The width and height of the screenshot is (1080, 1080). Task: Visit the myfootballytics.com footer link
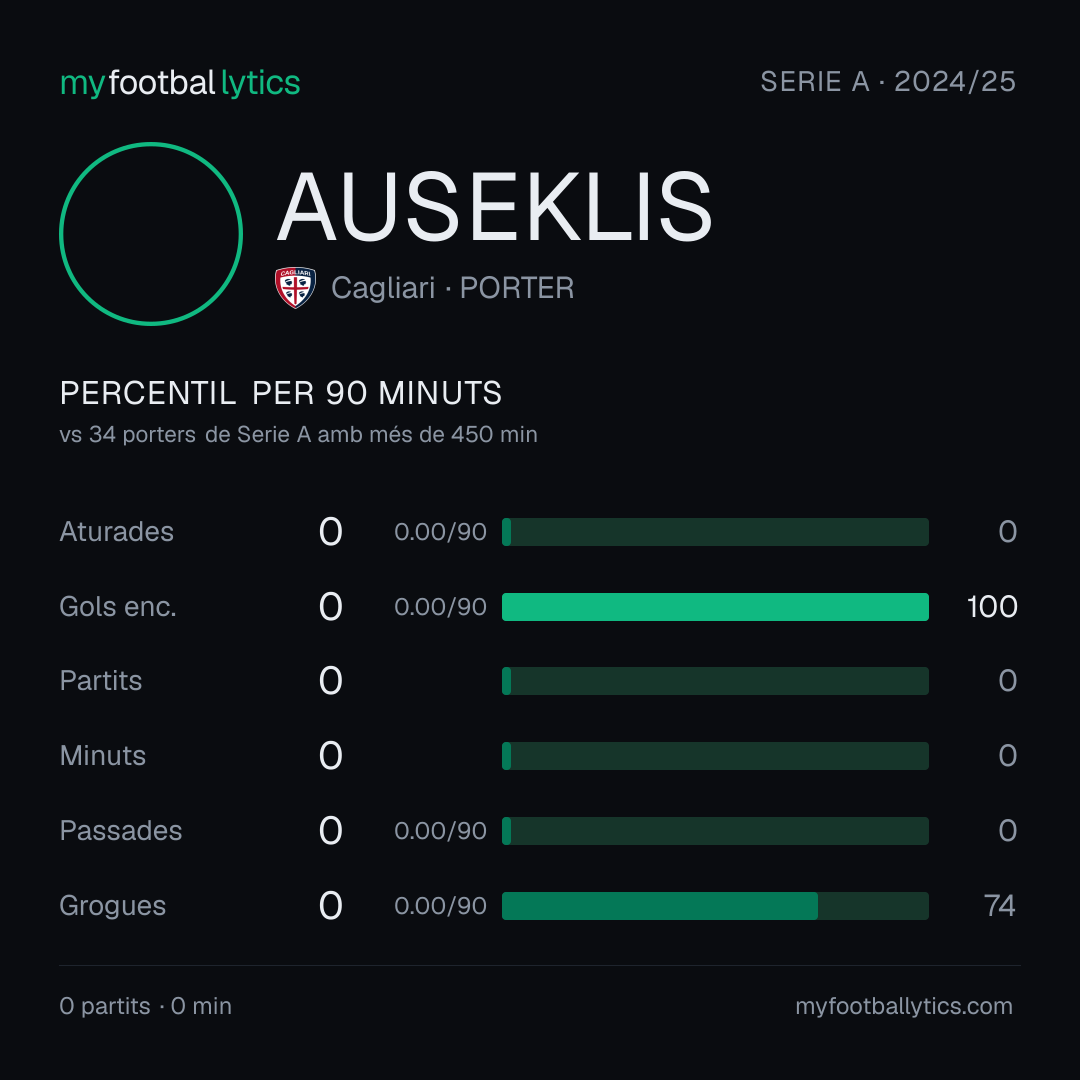904,1006
